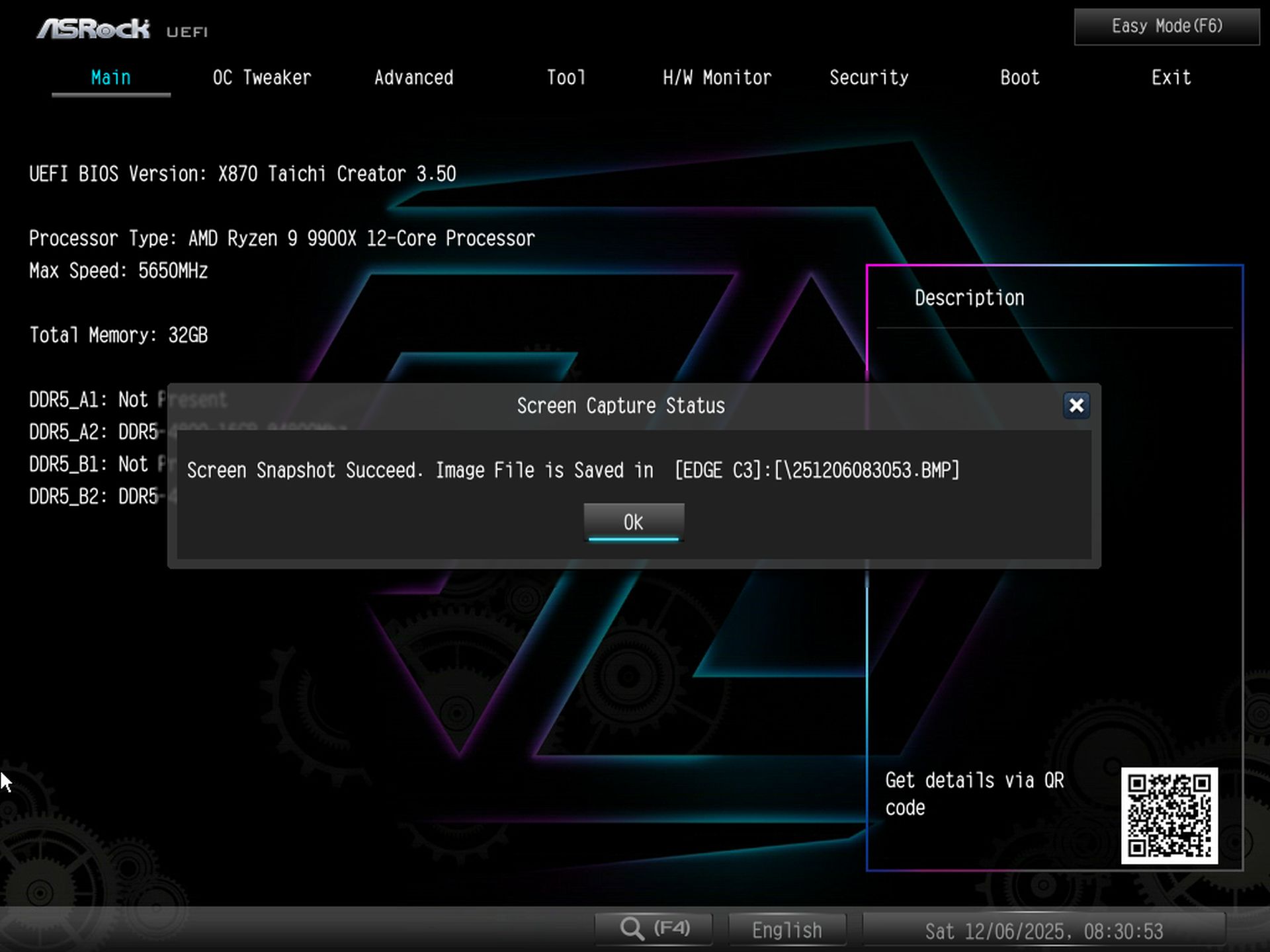Open the search function (F4)
This screenshot has width=1270, height=952.
click(x=653, y=928)
